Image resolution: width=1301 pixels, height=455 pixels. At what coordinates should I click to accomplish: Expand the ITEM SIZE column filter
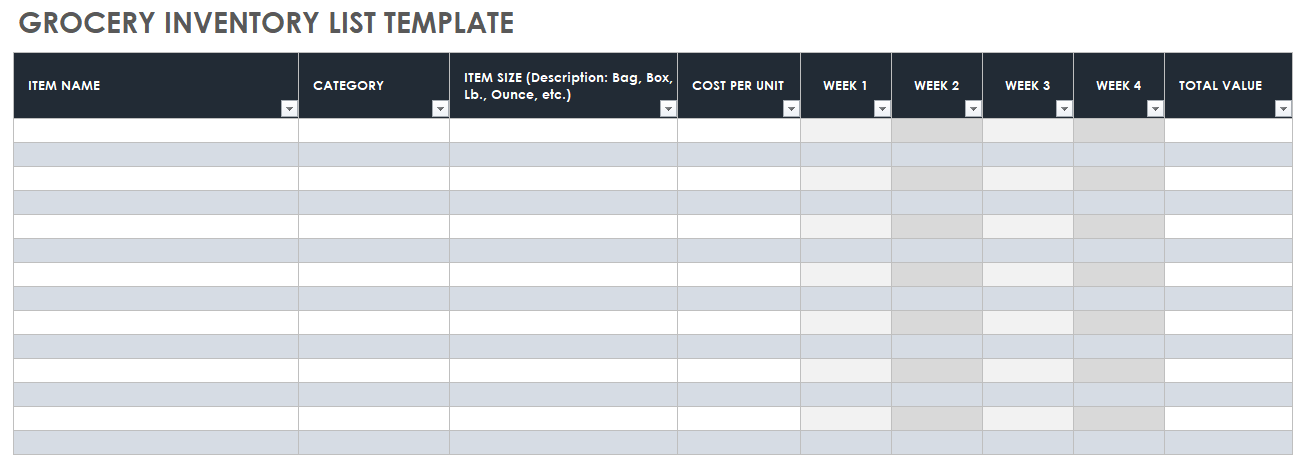pos(668,109)
